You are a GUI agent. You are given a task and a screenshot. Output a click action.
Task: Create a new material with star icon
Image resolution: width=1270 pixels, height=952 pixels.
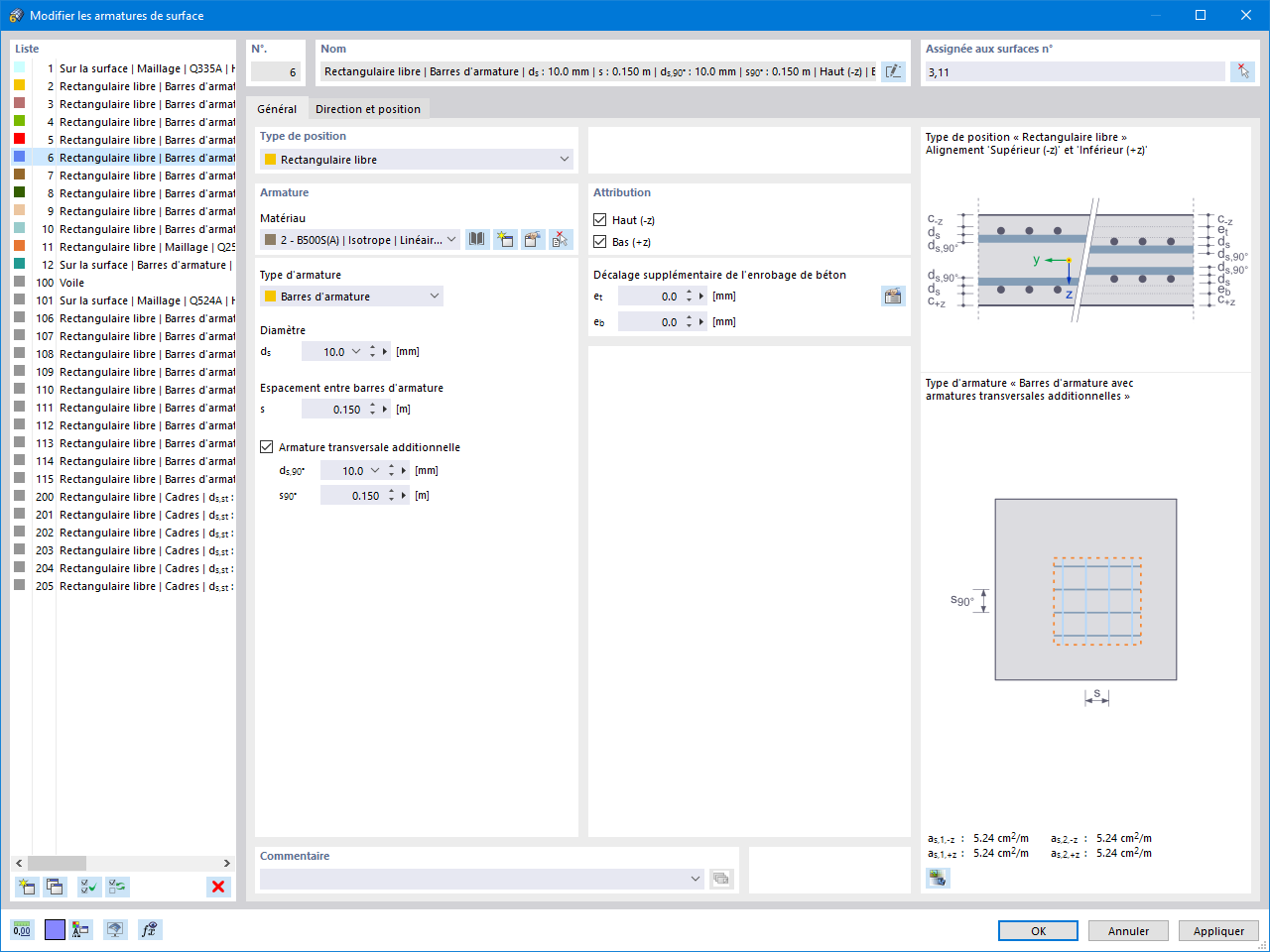click(x=505, y=239)
